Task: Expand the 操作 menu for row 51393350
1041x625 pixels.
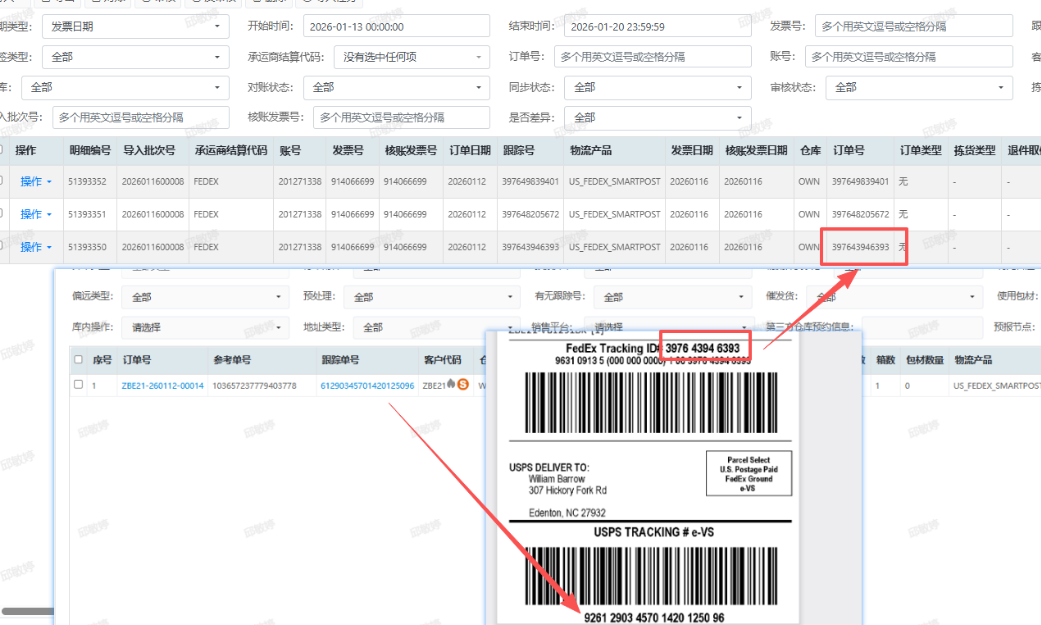Action: pyautogui.click(x=36, y=246)
